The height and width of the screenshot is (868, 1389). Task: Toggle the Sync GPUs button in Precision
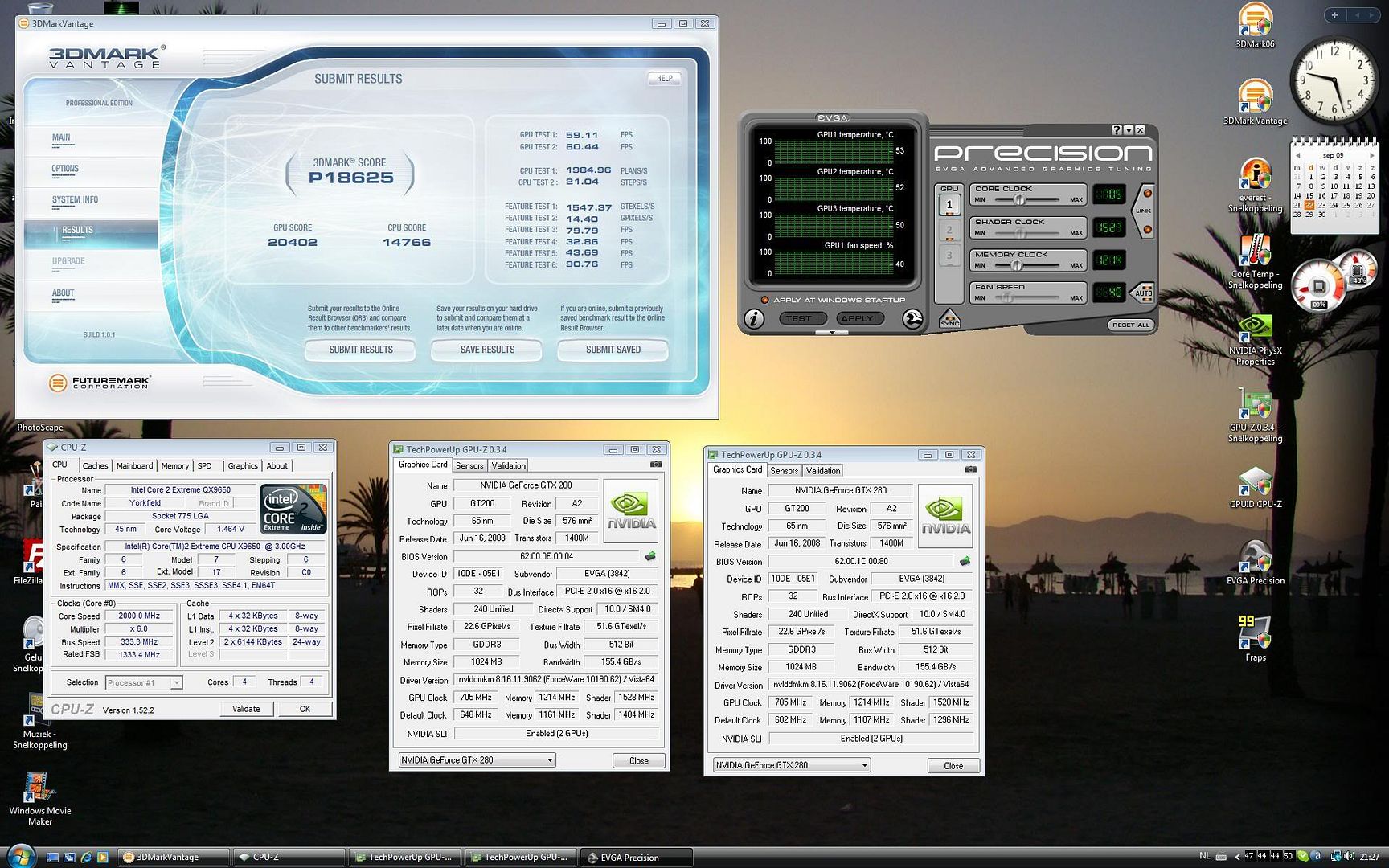[949, 319]
